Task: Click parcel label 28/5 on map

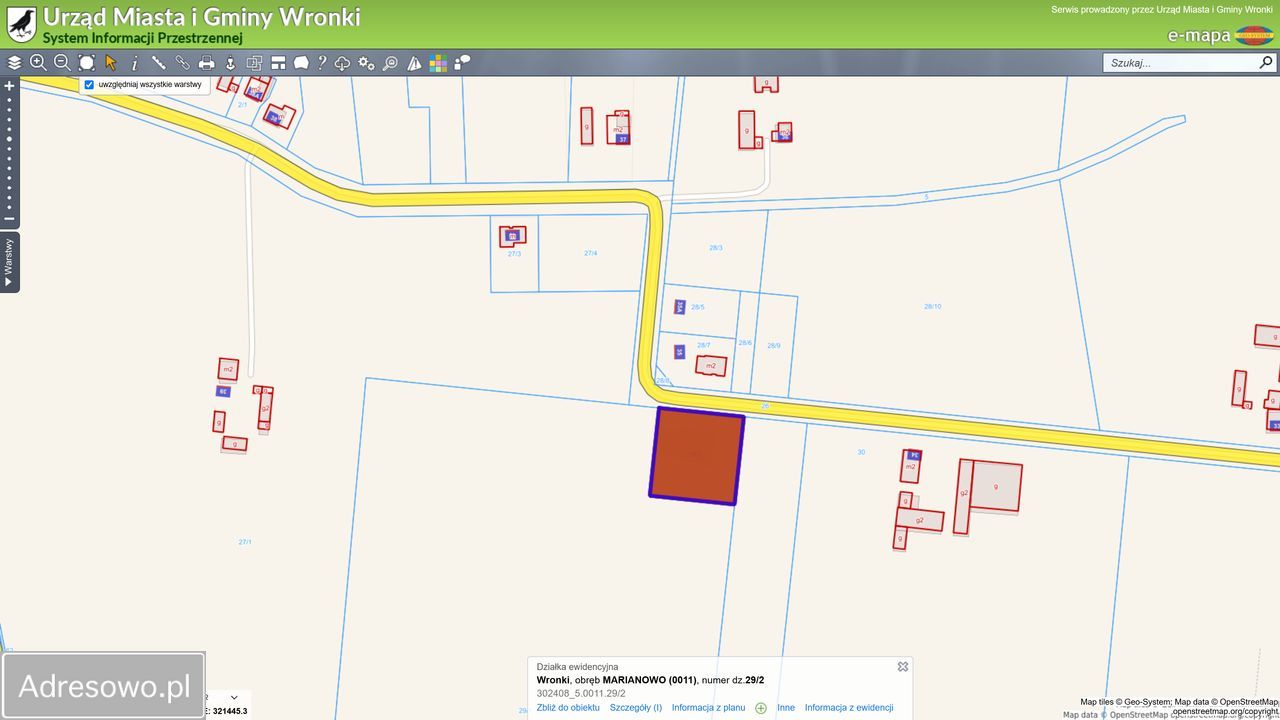Action: coord(698,307)
